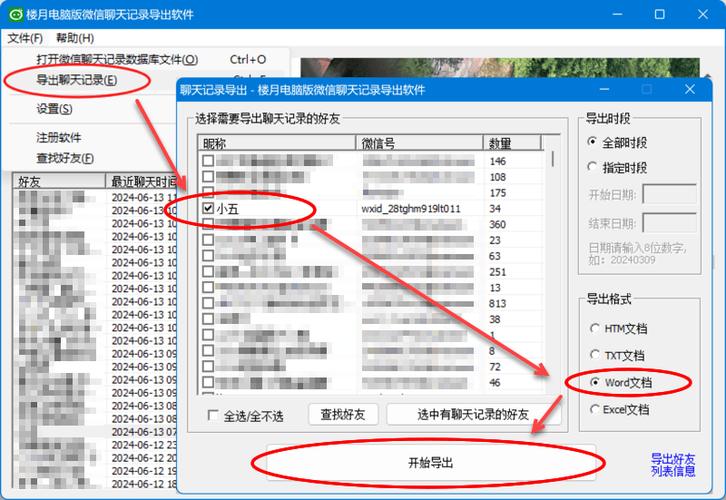
Task: Choose 打开微信聊天记录数据库文件(O) menu entry
Action: [117, 60]
